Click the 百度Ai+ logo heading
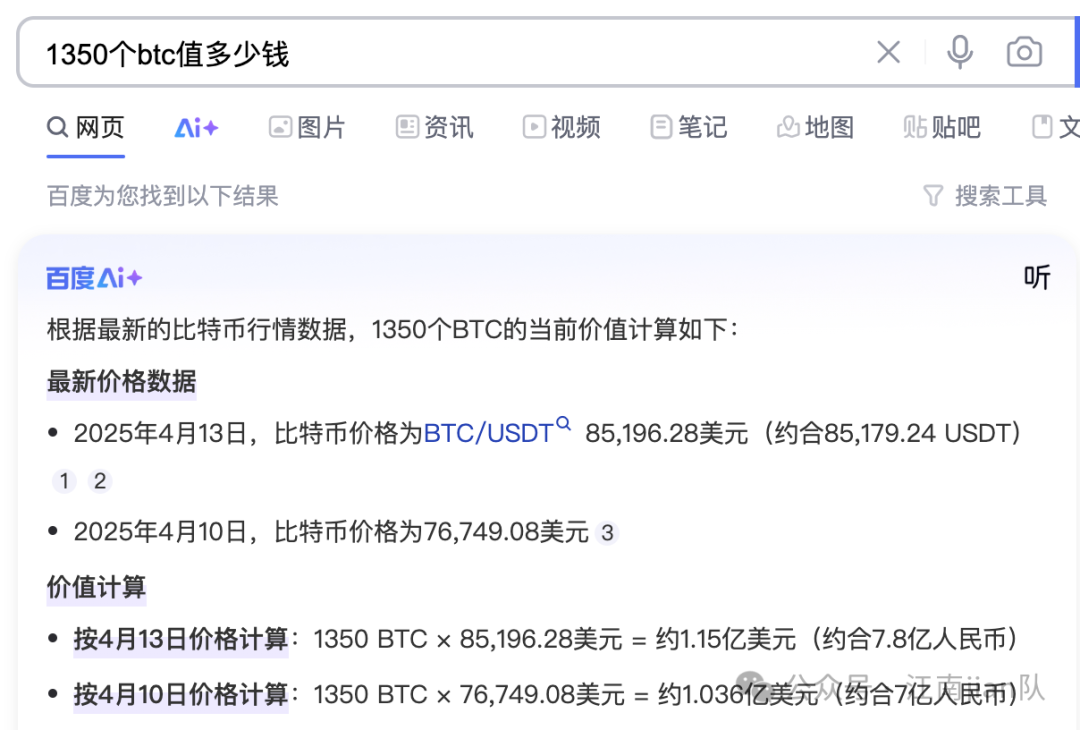The width and height of the screenshot is (1080, 730). [94, 277]
